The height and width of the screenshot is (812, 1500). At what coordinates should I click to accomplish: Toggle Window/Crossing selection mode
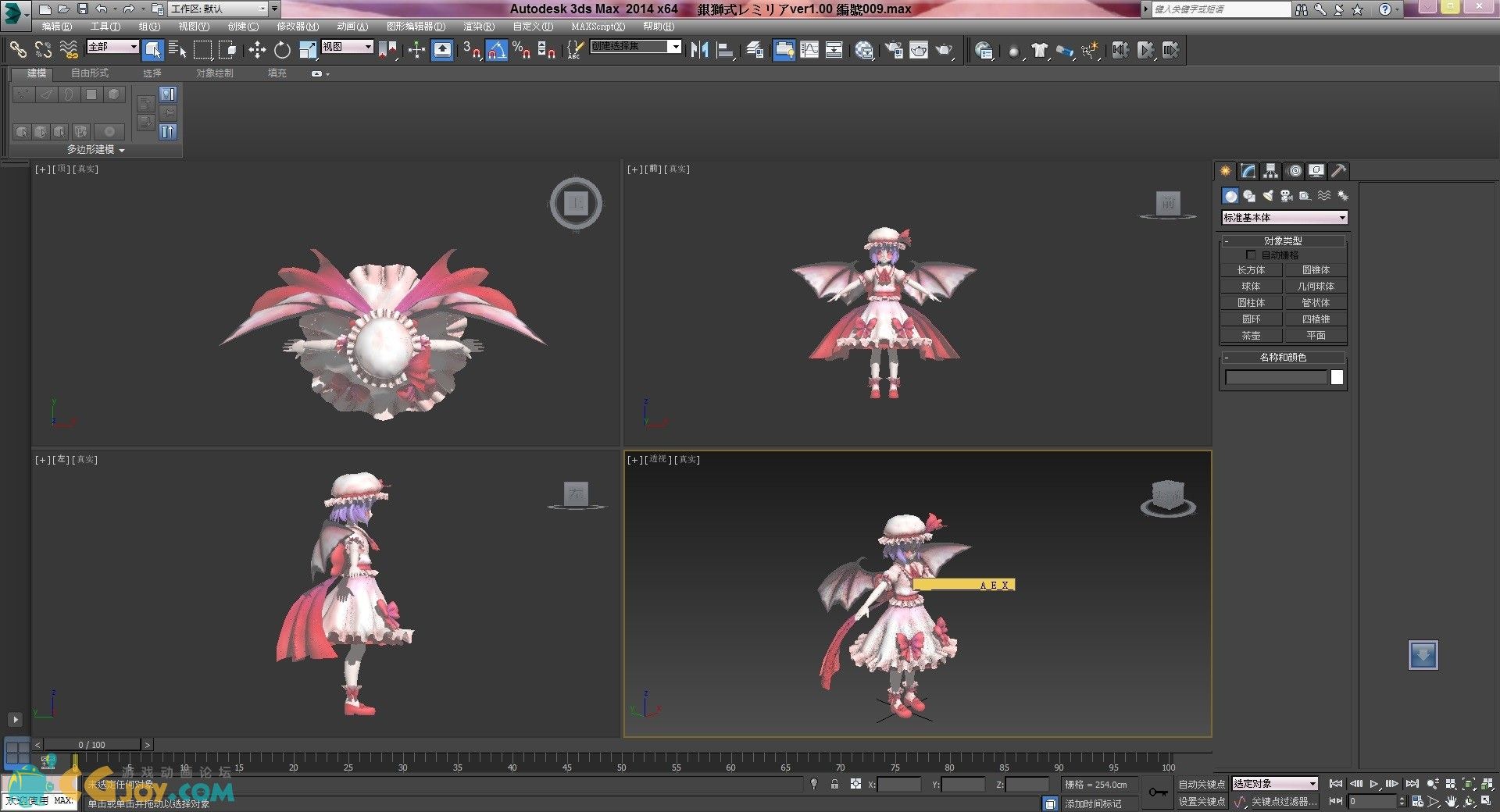227,50
